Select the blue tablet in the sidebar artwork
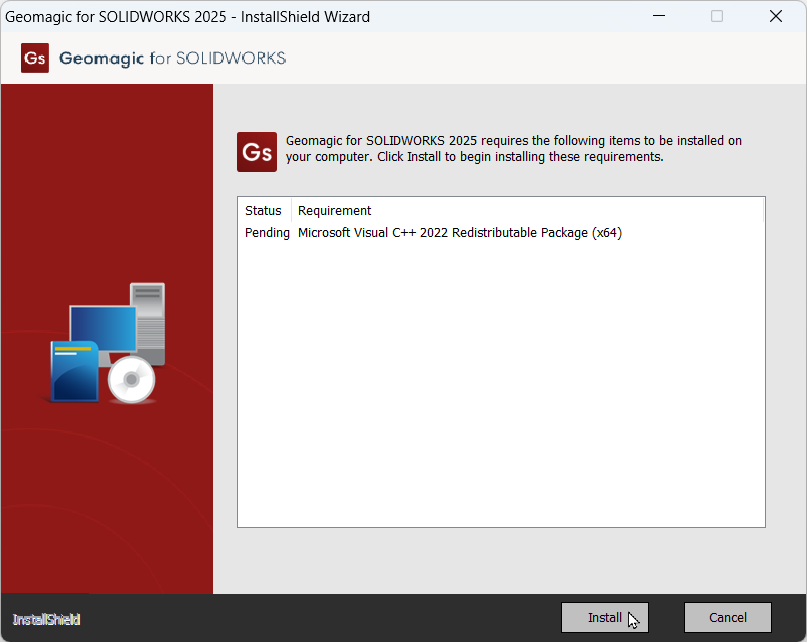The image size is (807, 642). [75, 370]
